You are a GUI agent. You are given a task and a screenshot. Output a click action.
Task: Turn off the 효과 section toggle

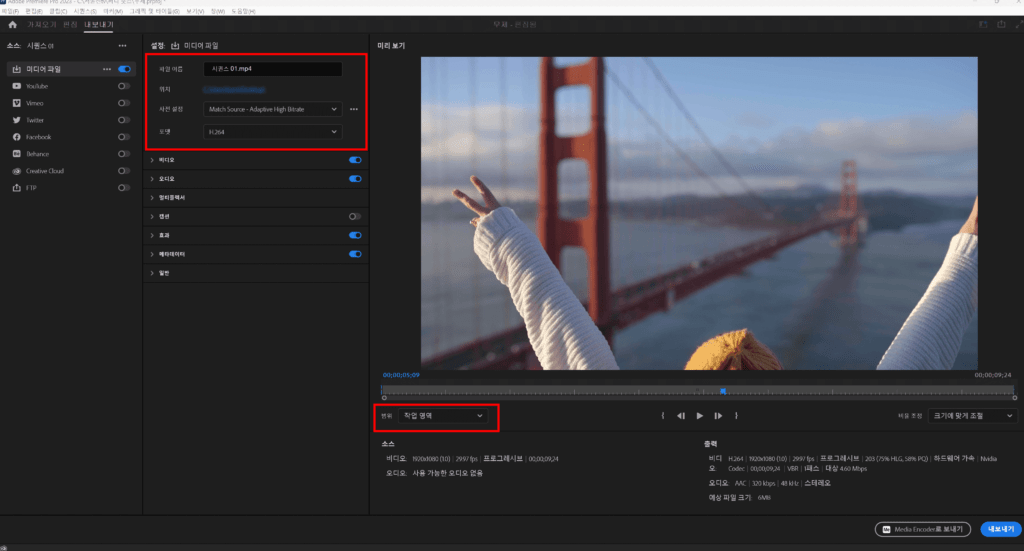355,235
